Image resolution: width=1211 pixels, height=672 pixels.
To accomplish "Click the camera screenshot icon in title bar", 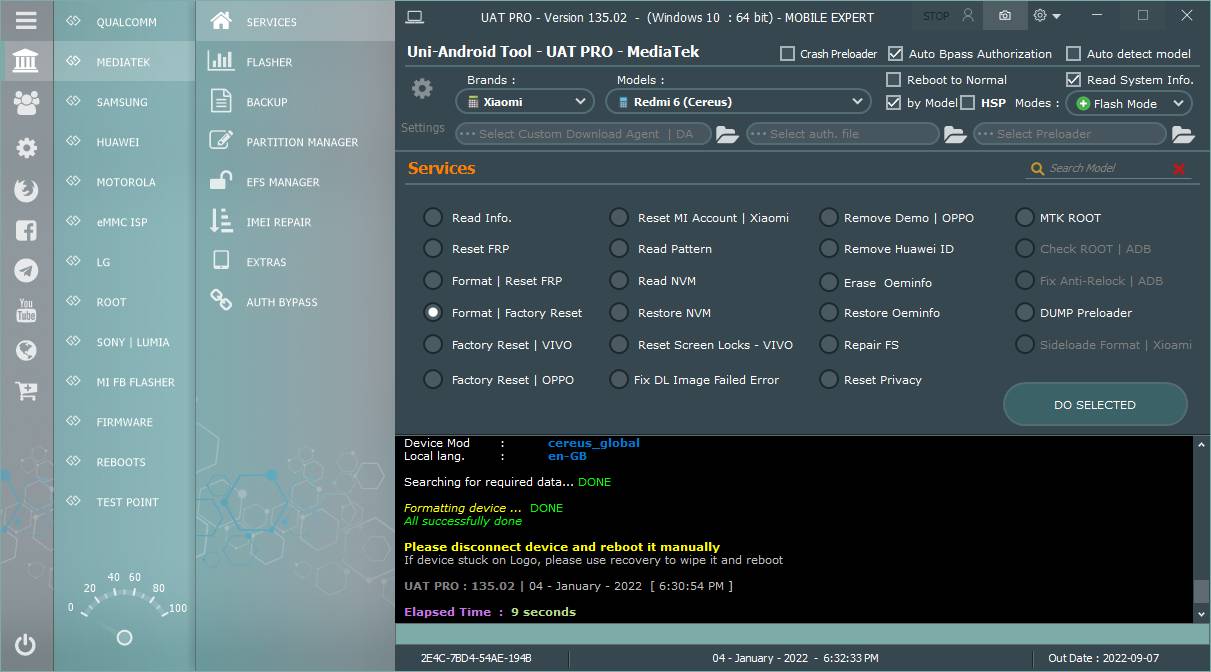I will coord(1005,16).
